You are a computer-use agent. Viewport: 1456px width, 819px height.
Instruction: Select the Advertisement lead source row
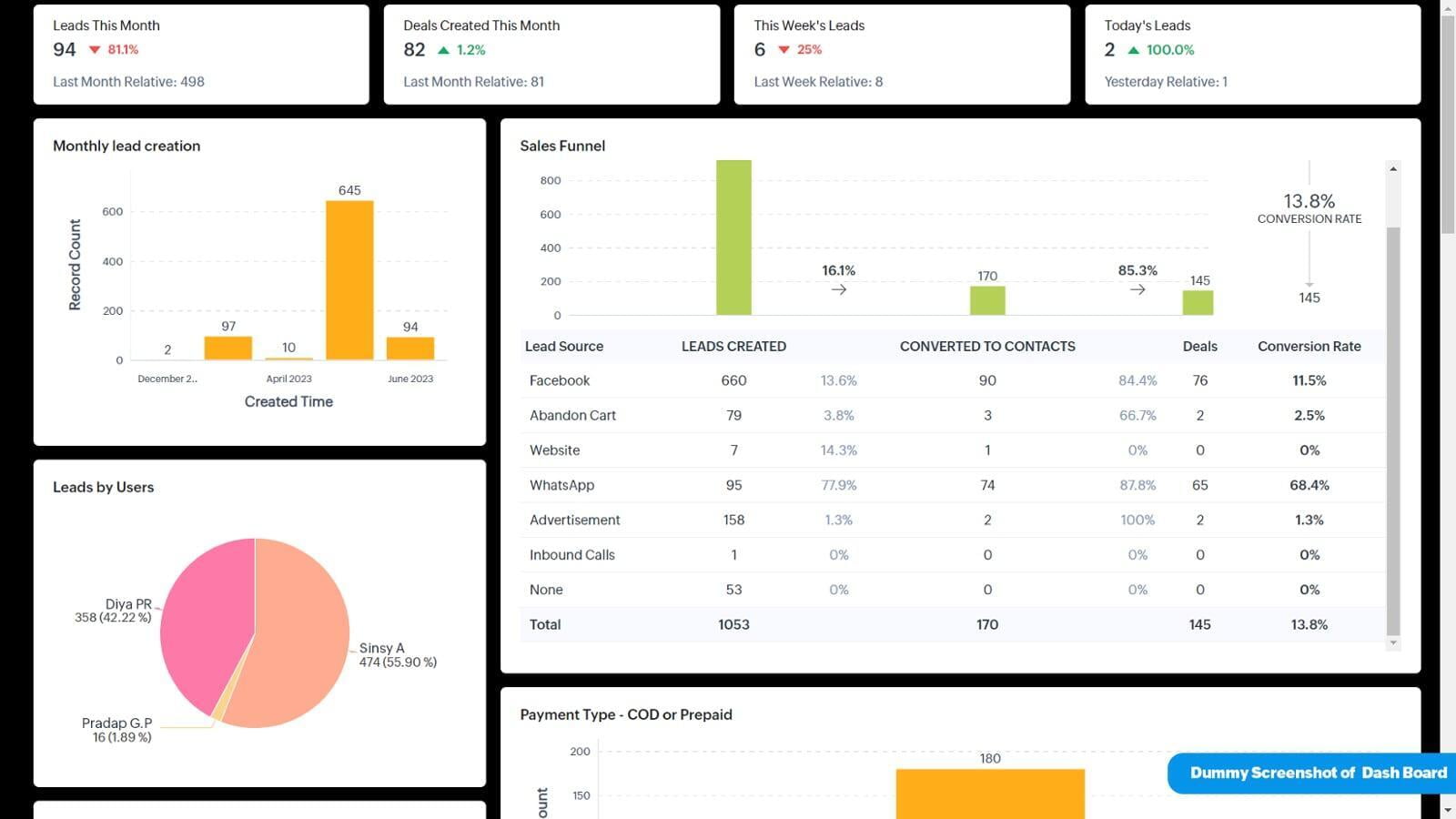953,520
